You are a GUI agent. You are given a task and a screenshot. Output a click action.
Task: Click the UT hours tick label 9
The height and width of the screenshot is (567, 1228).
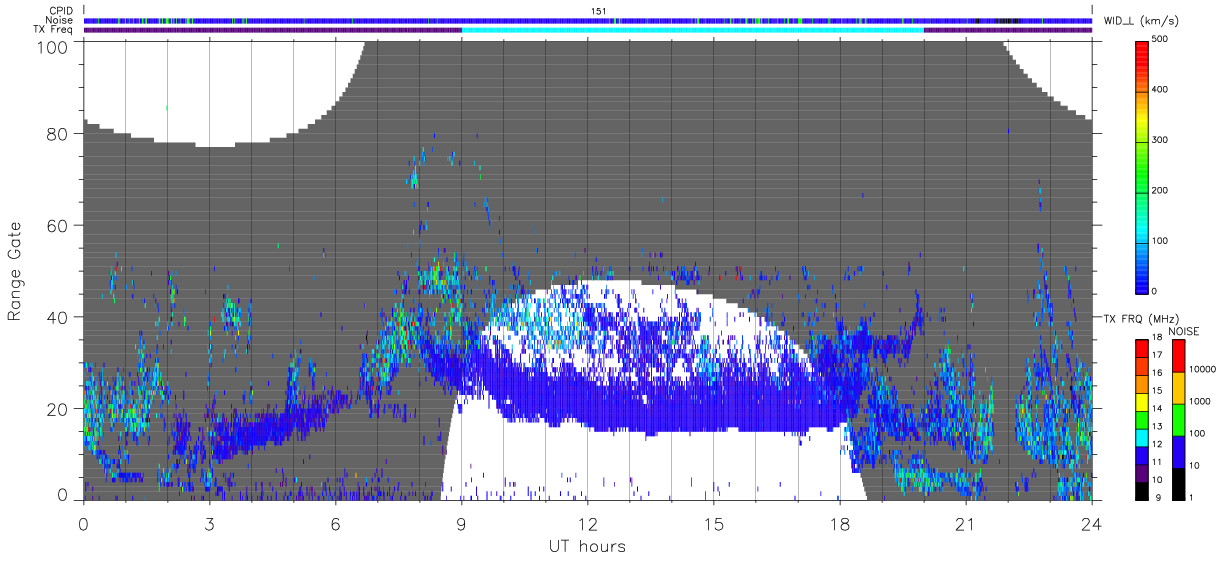(x=461, y=523)
